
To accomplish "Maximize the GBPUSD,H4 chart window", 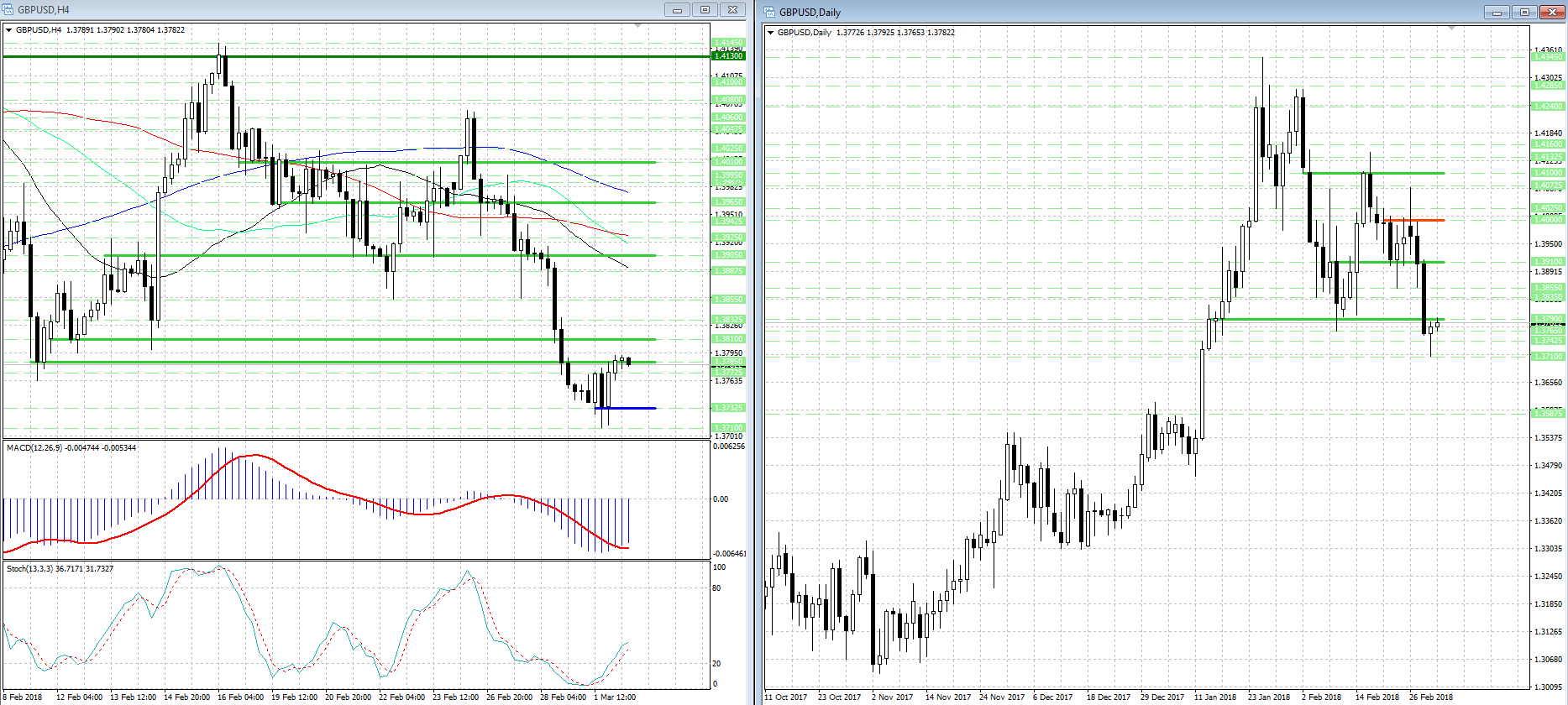I will (x=705, y=10).
